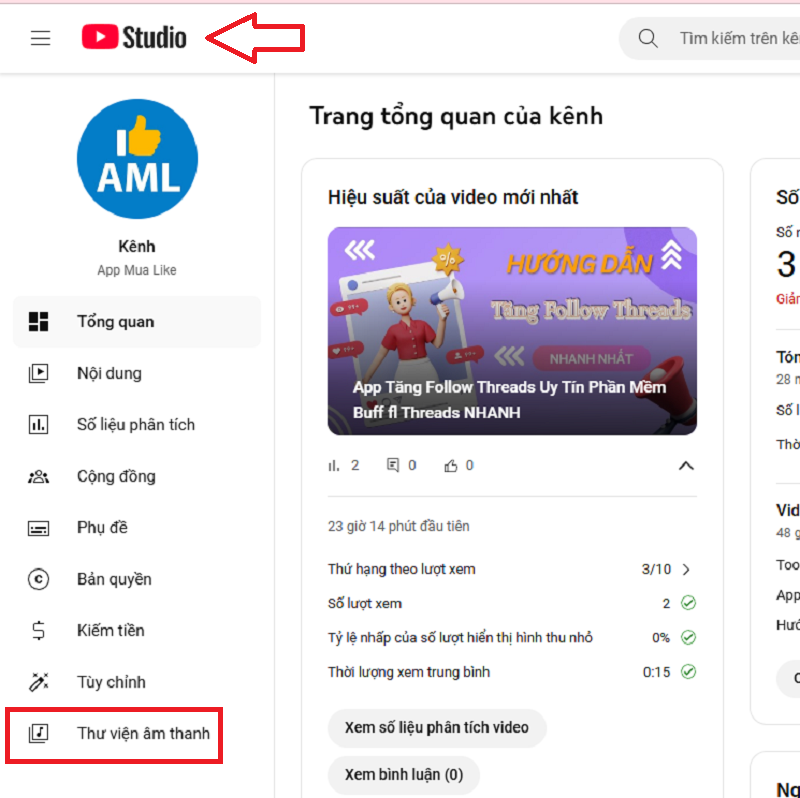Click the likes thumbs-up icon
Screen dimensions: 800x798
451,465
